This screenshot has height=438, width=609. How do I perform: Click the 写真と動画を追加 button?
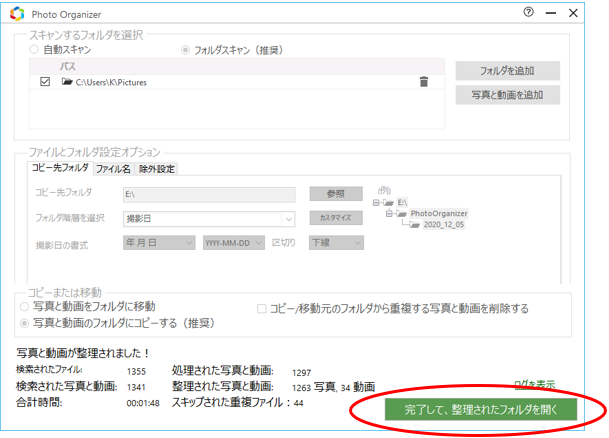click(508, 95)
